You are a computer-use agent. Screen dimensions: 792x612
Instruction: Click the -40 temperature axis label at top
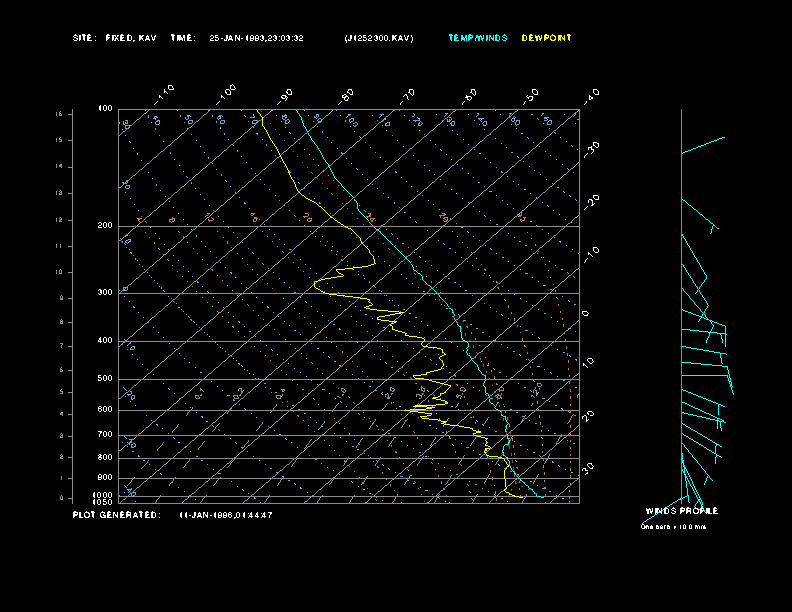tap(591, 95)
